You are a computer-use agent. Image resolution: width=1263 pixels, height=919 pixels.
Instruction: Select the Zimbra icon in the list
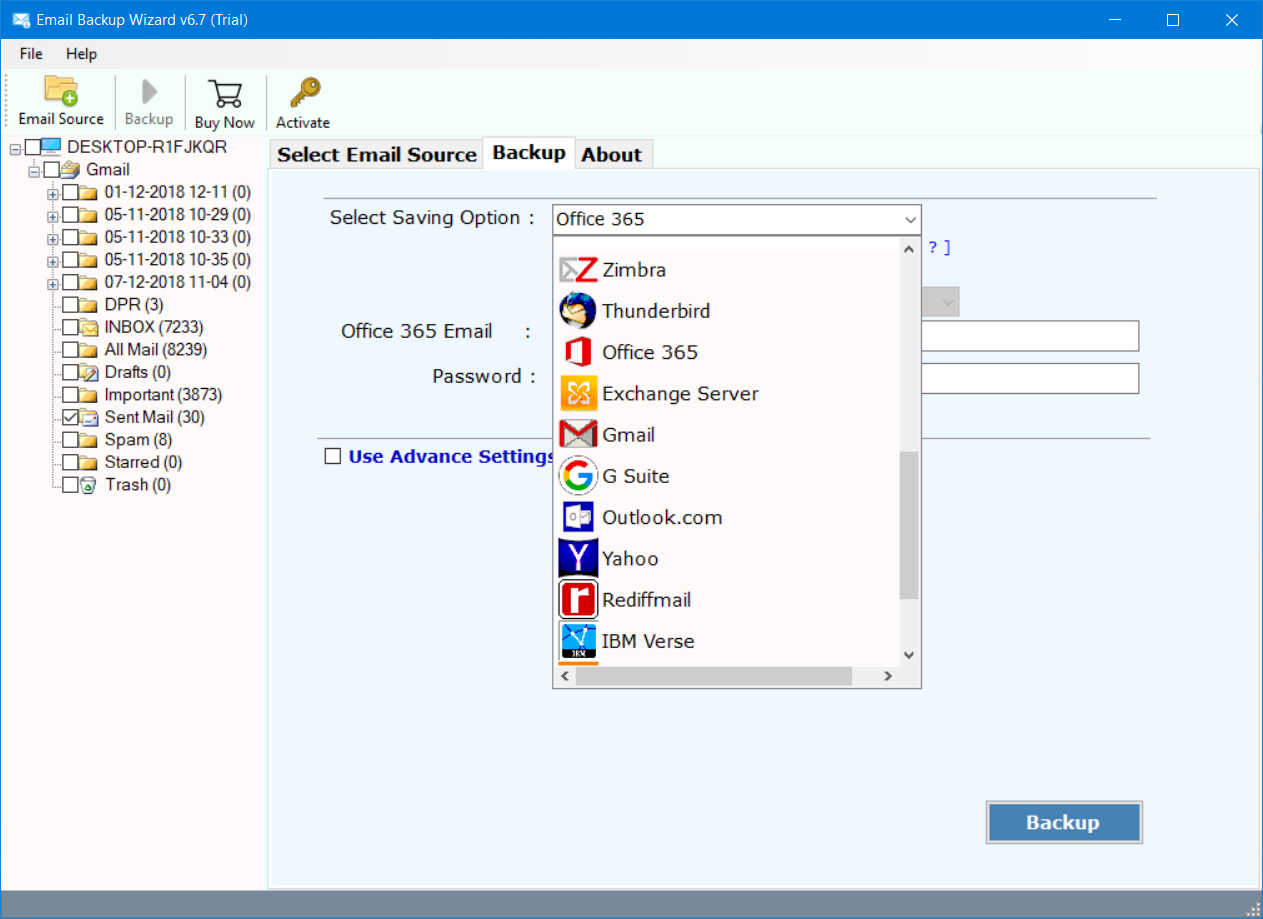[578, 270]
